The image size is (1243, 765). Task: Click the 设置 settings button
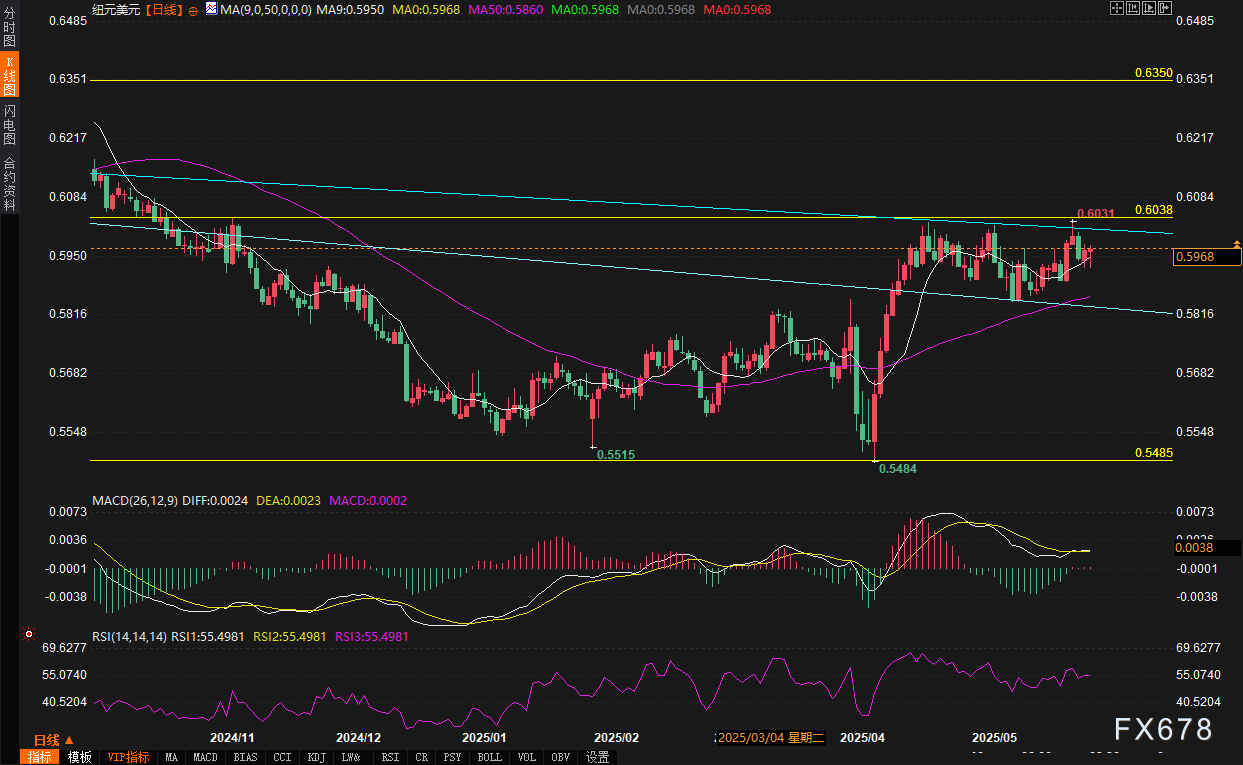[x=598, y=757]
